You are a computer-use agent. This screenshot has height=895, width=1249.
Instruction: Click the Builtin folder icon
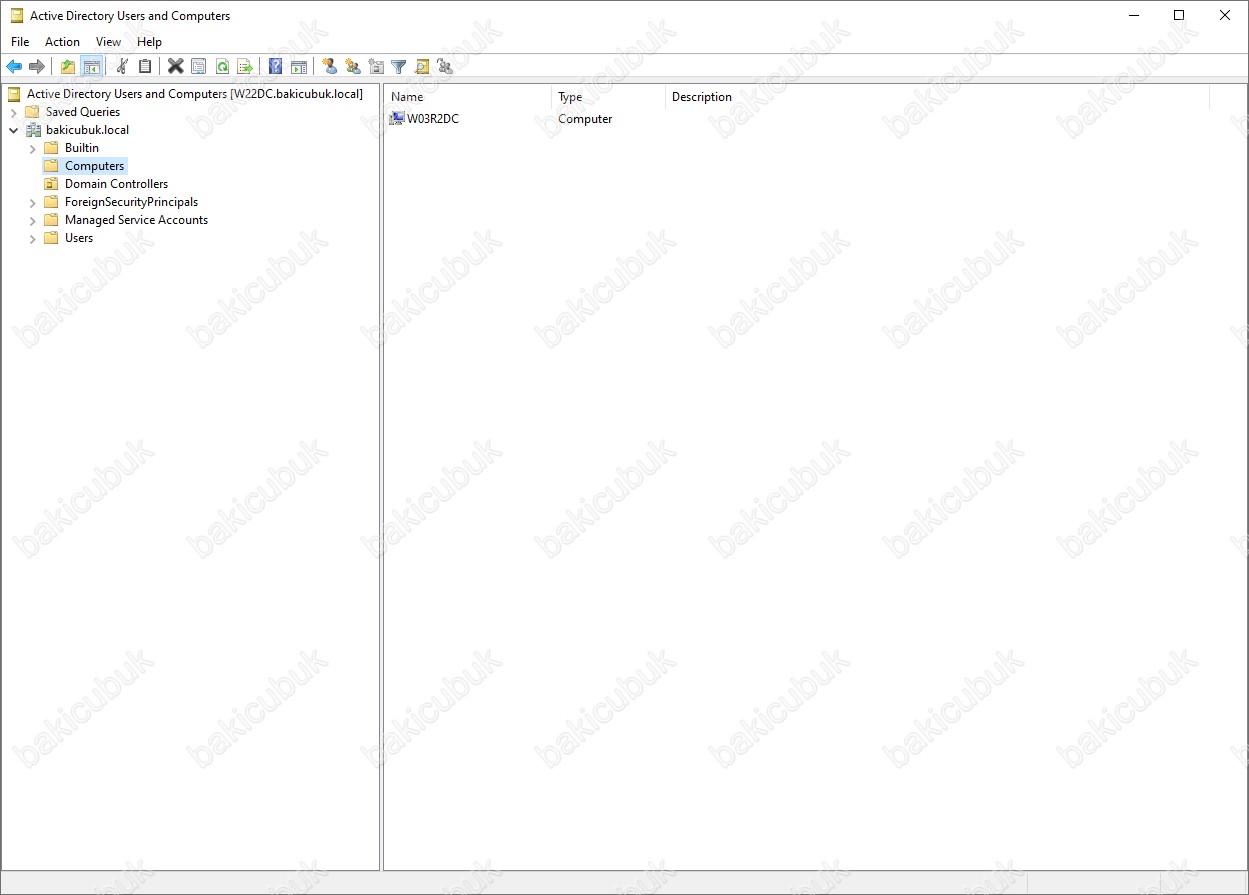point(51,148)
